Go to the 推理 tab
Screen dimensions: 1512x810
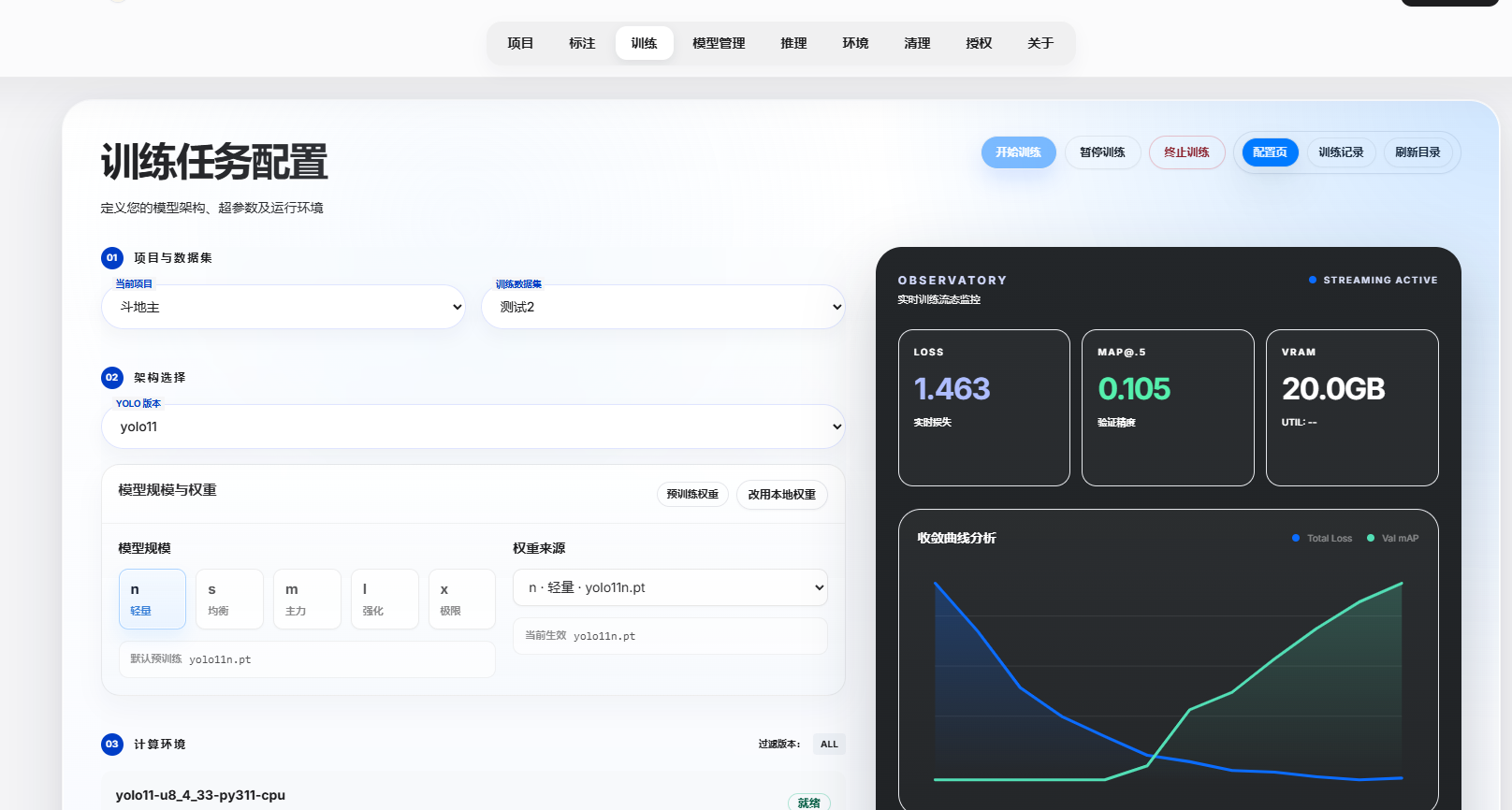click(x=793, y=43)
